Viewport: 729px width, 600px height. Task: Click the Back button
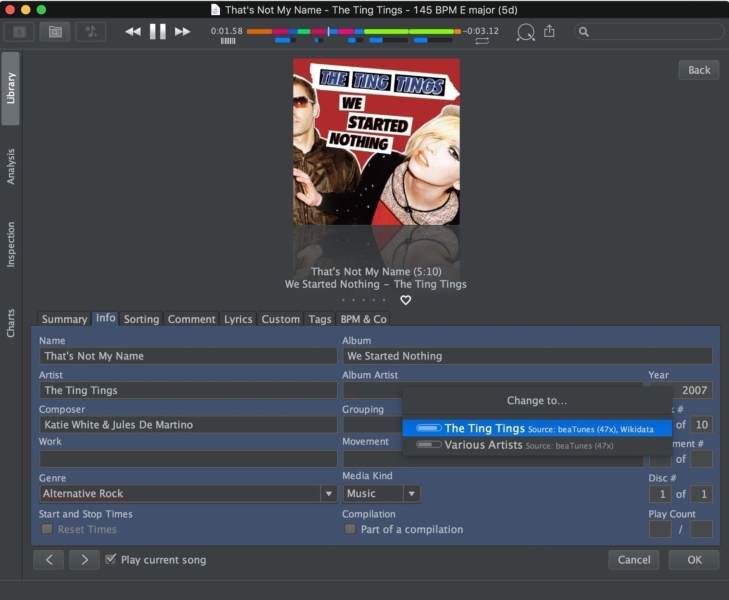pyautogui.click(x=699, y=70)
